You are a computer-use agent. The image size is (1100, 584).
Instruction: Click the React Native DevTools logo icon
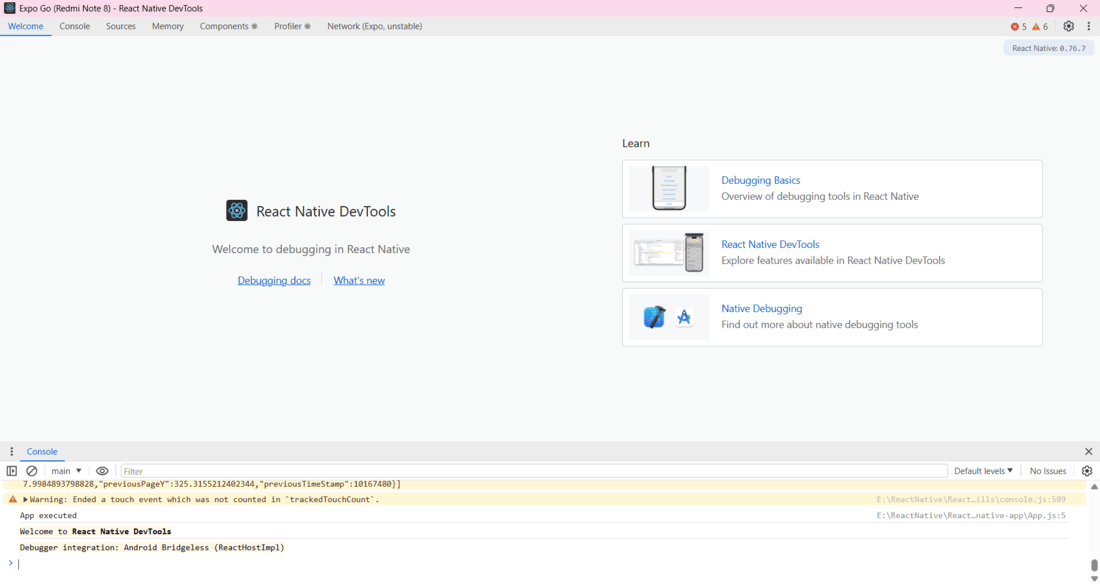pos(236,211)
